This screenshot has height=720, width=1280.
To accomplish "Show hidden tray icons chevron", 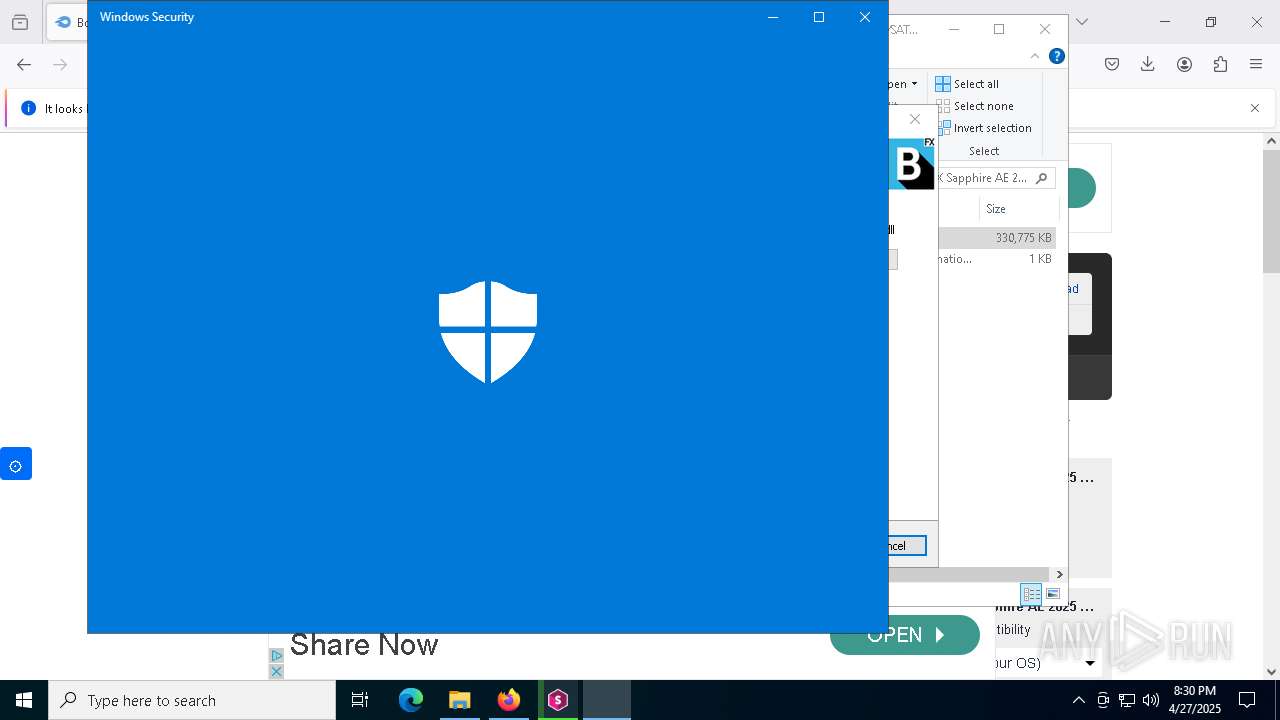I will pyautogui.click(x=1078, y=700).
